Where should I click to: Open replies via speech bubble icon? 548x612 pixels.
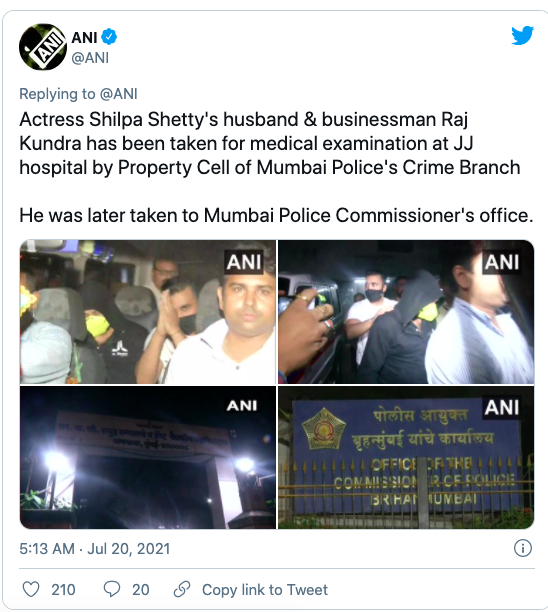click(x=112, y=589)
